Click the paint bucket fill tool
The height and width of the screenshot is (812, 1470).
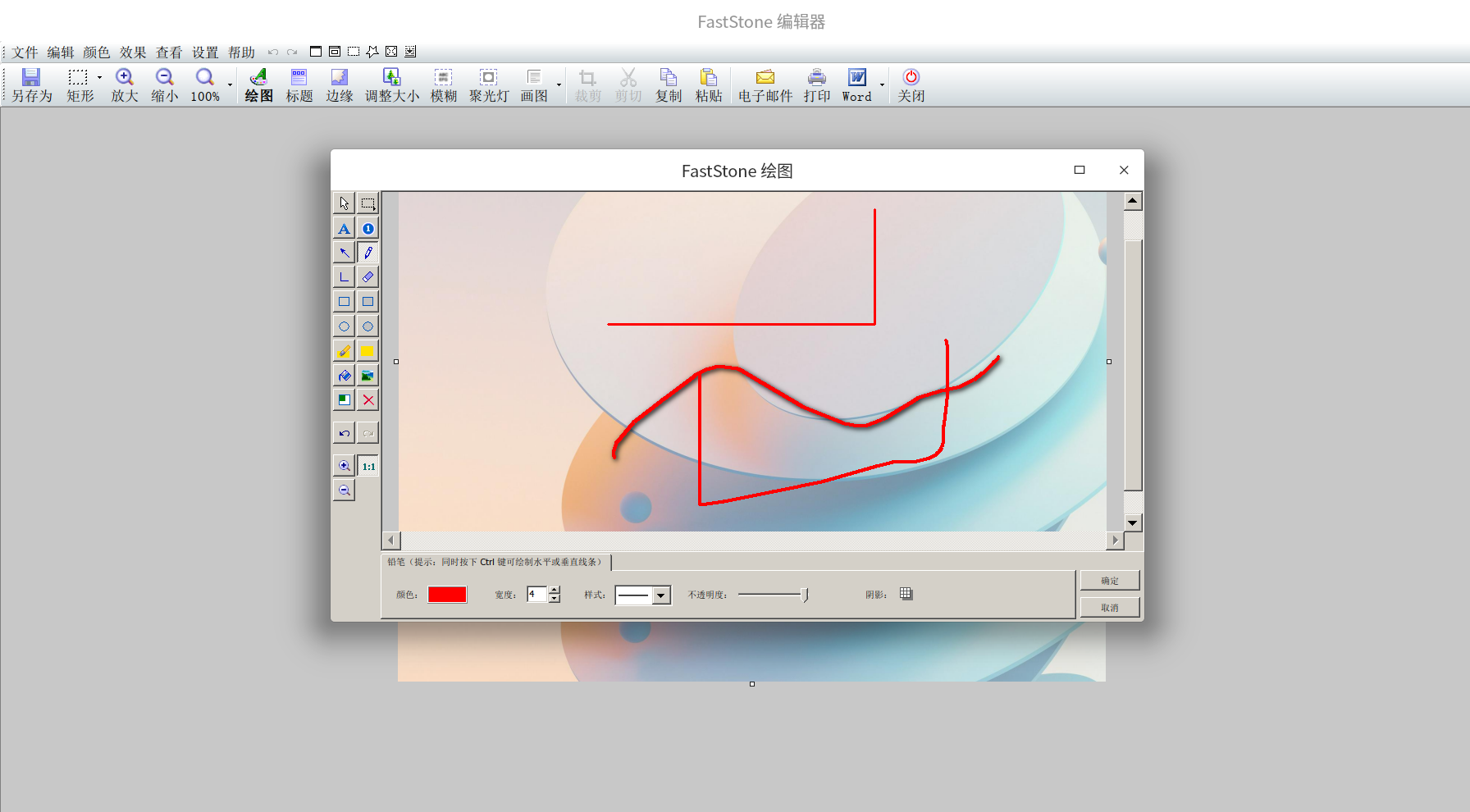pos(345,376)
